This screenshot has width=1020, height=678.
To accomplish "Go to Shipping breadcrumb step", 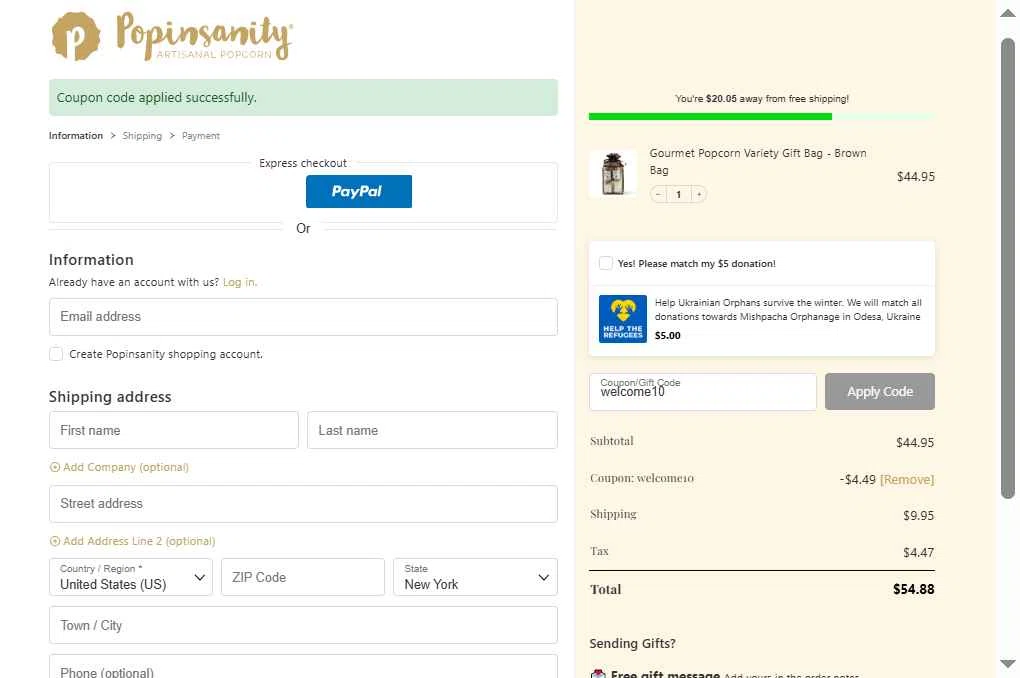I will [142, 135].
